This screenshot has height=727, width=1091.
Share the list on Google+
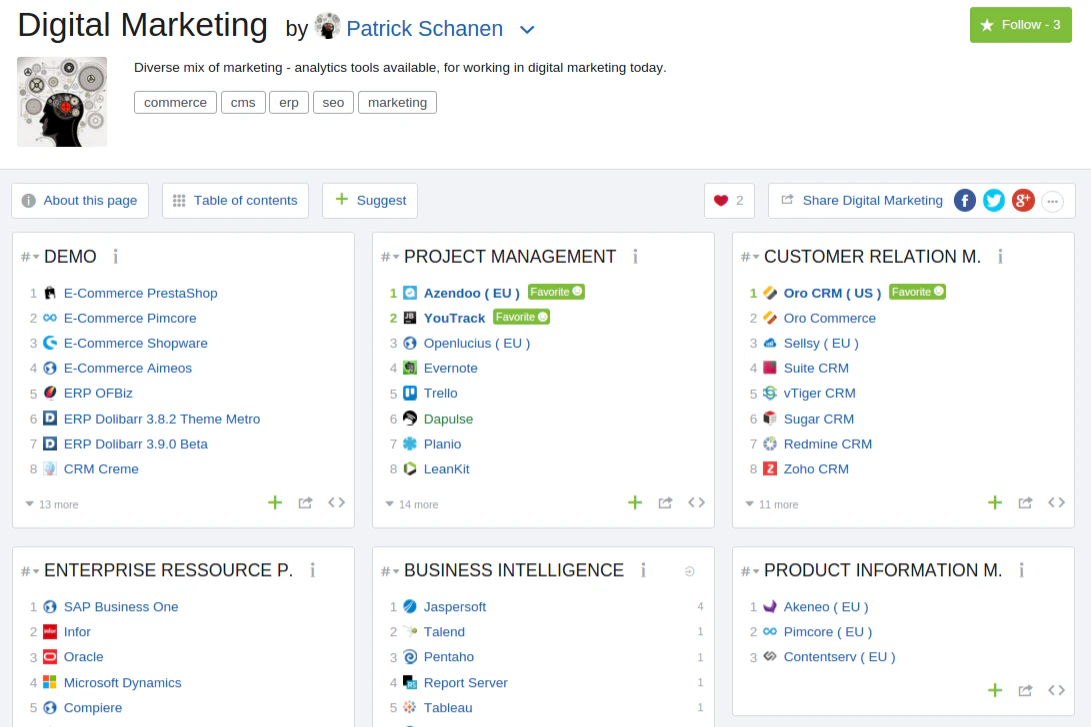tap(1022, 200)
